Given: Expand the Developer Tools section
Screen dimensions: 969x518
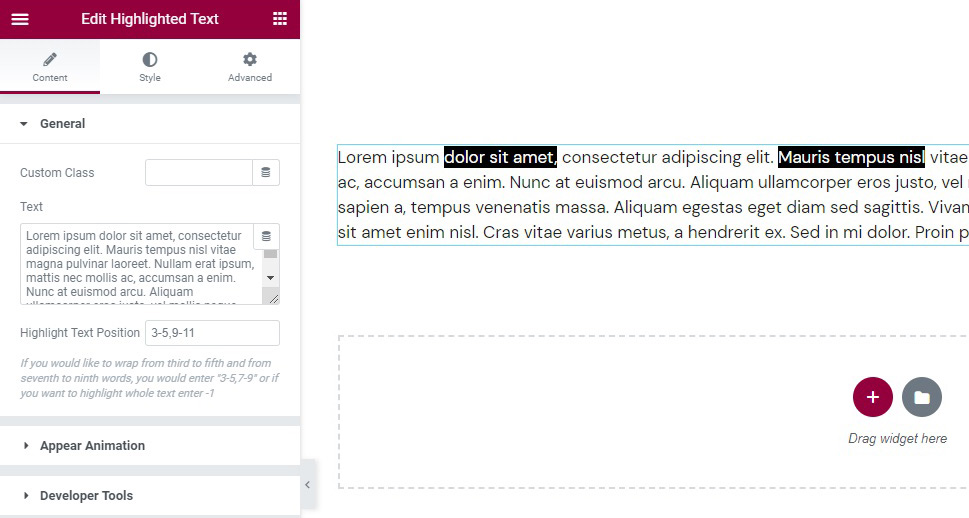Looking at the screenshot, I should (86, 496).
